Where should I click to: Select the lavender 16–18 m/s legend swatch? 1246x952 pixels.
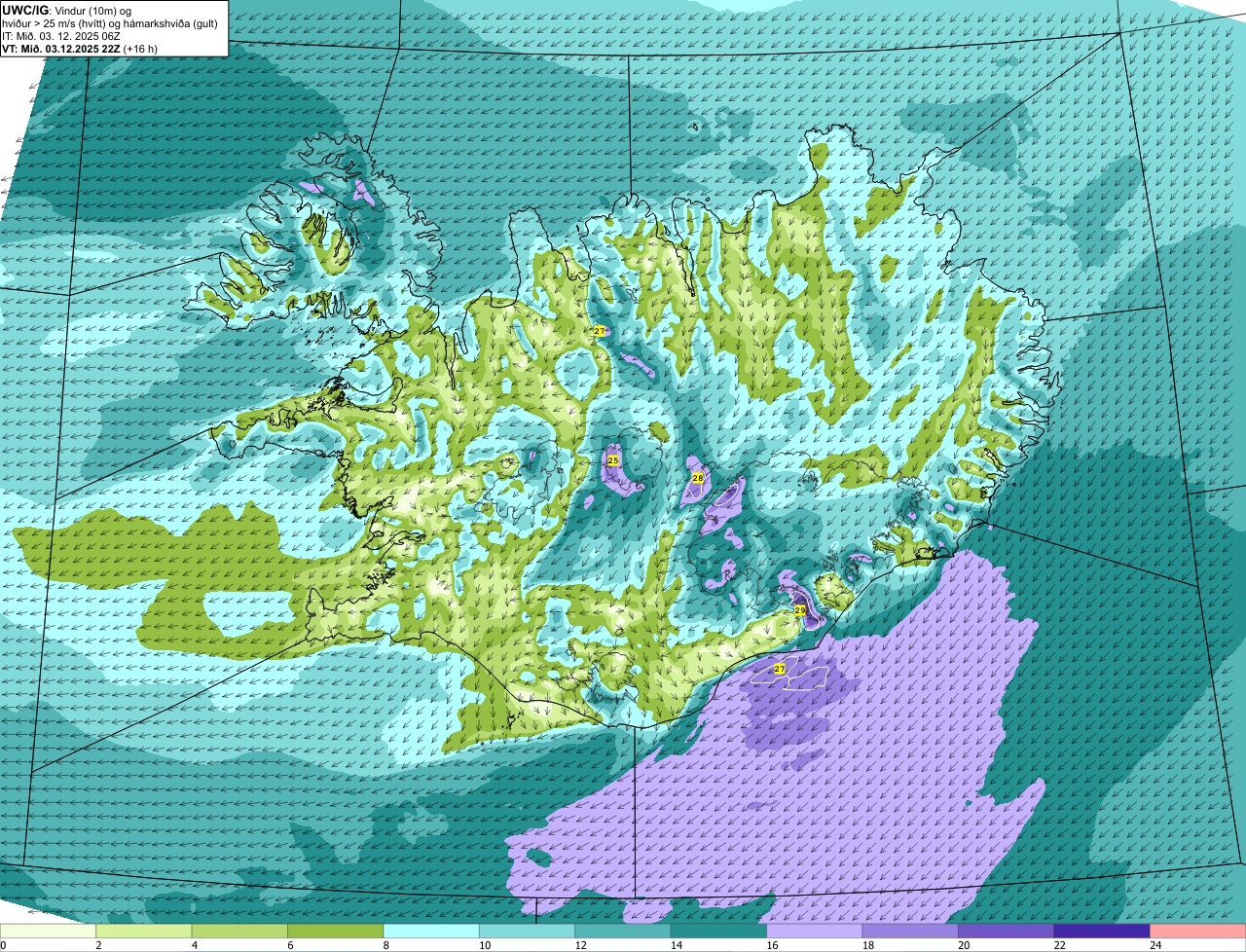pyautogui.click(x=815, y=932)
